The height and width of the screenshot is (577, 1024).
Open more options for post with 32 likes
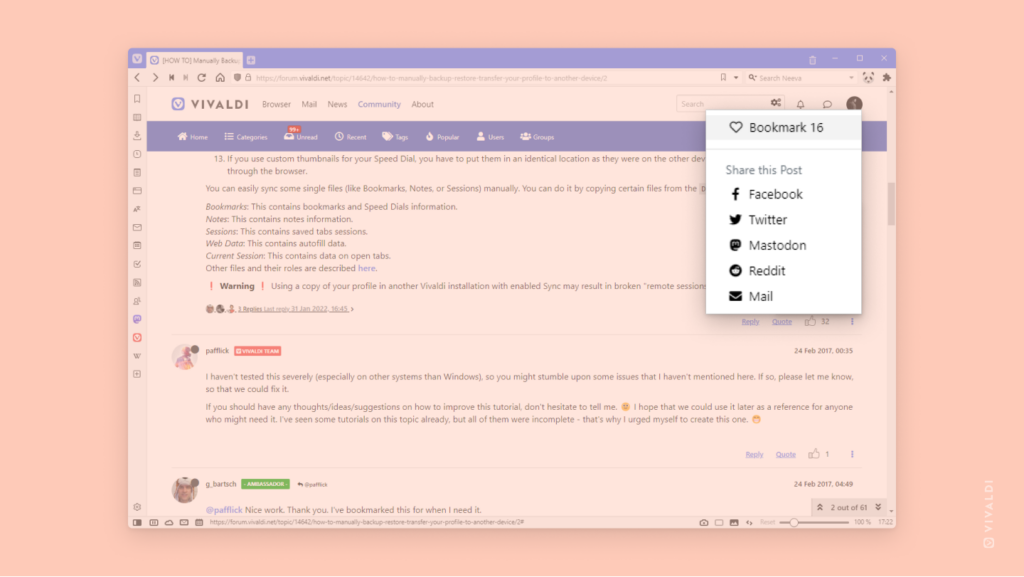[x=852, y=321]
